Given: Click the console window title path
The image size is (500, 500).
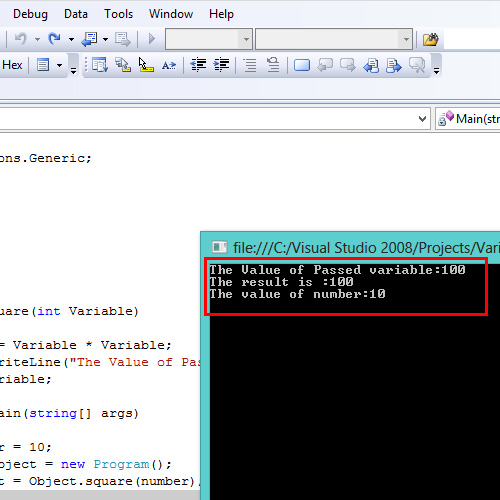Looking at the screenshot, I should pos(366,248).
